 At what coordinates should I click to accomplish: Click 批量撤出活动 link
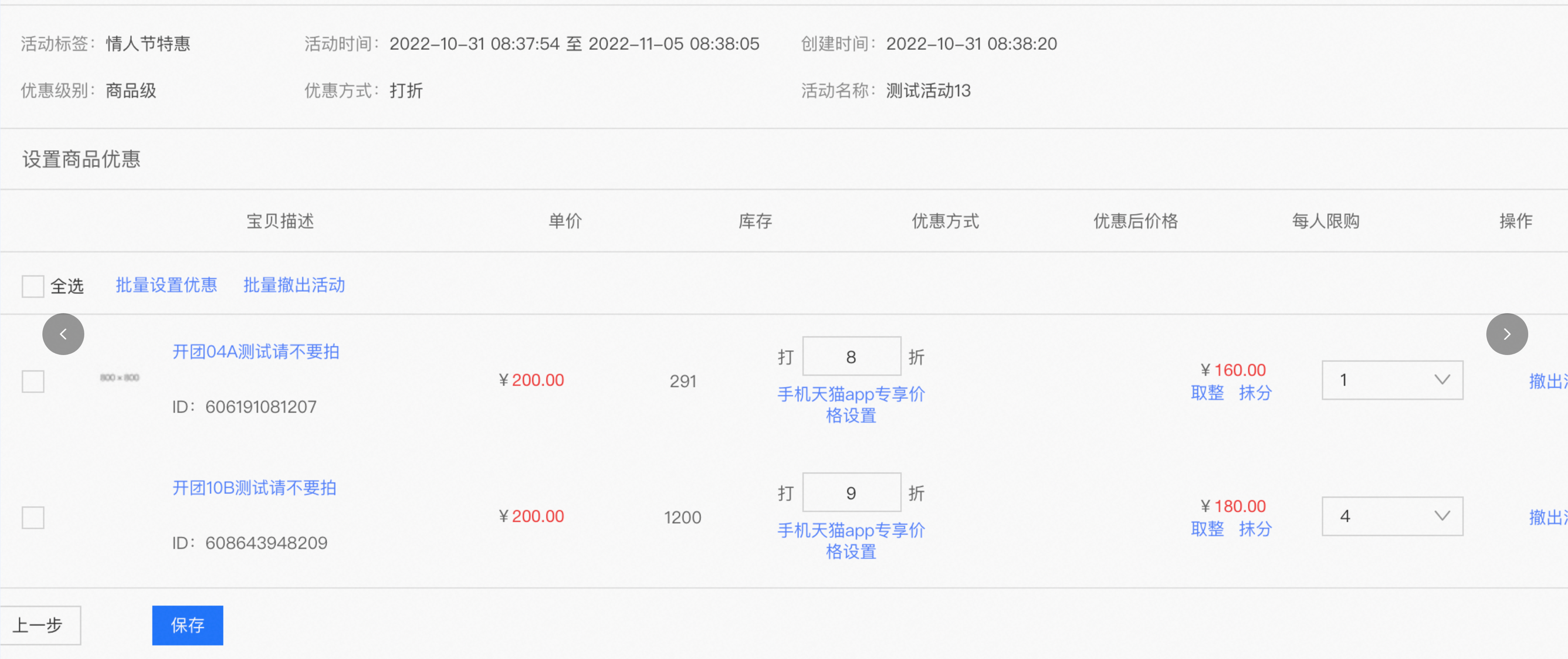point(294,285)
